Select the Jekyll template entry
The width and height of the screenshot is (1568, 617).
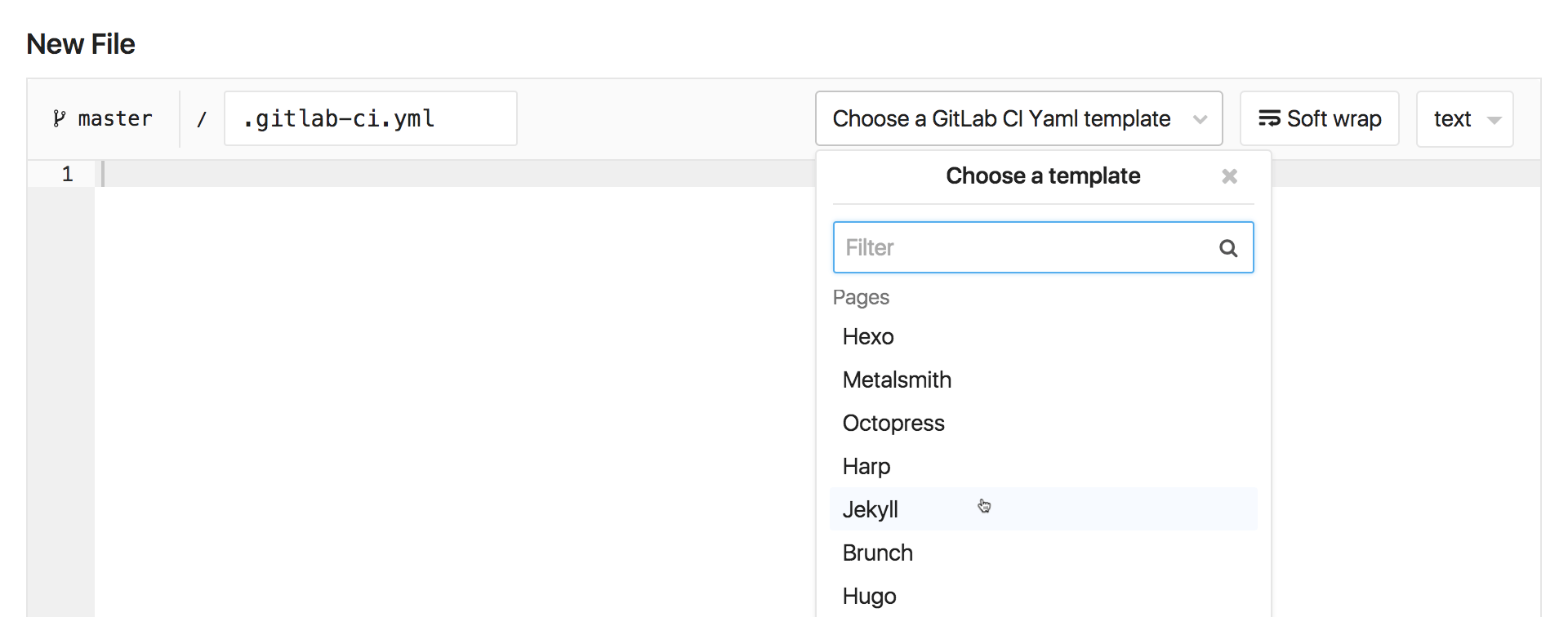tap(871, 508)
